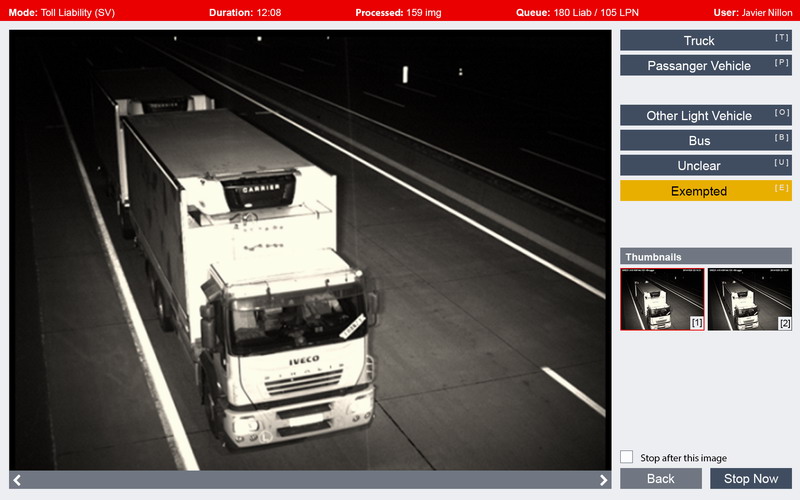
Task: Click the main truck camera image
Action: (310, 250)
